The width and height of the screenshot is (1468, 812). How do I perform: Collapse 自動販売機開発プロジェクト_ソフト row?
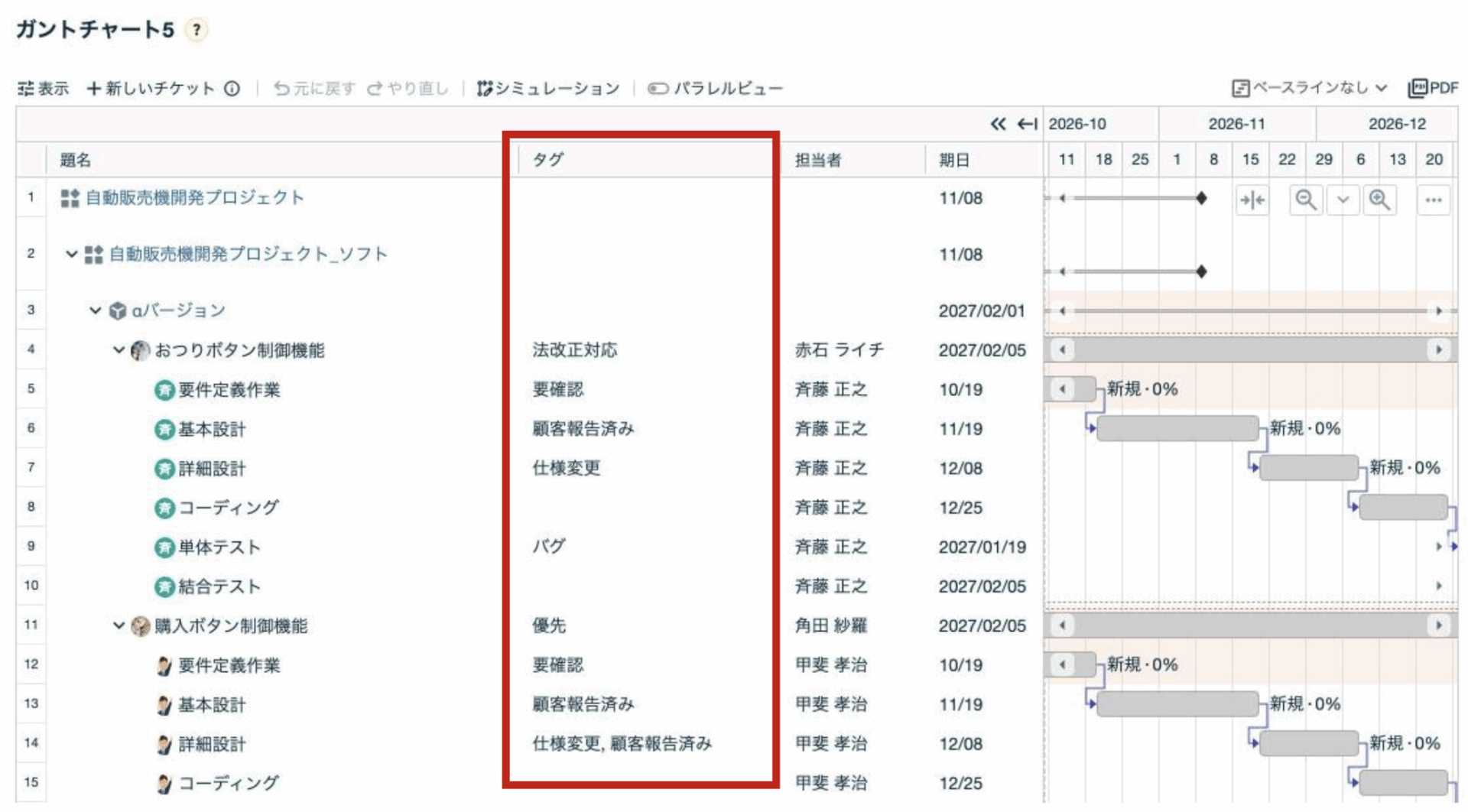(71, 254)
